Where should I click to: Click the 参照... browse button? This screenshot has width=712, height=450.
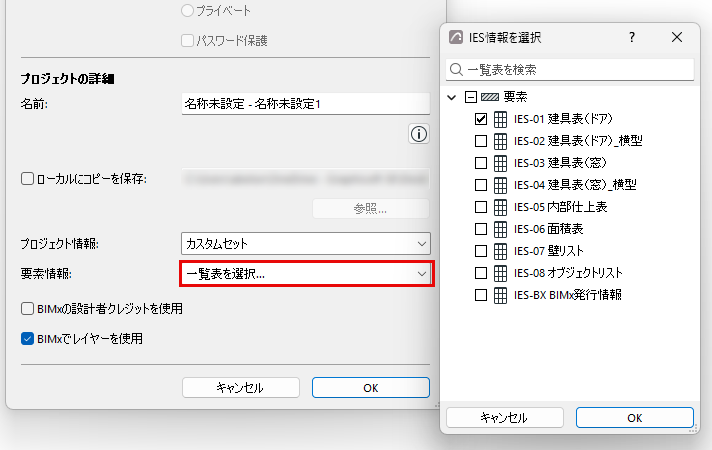pyautogui.click(x=371, y=209)
